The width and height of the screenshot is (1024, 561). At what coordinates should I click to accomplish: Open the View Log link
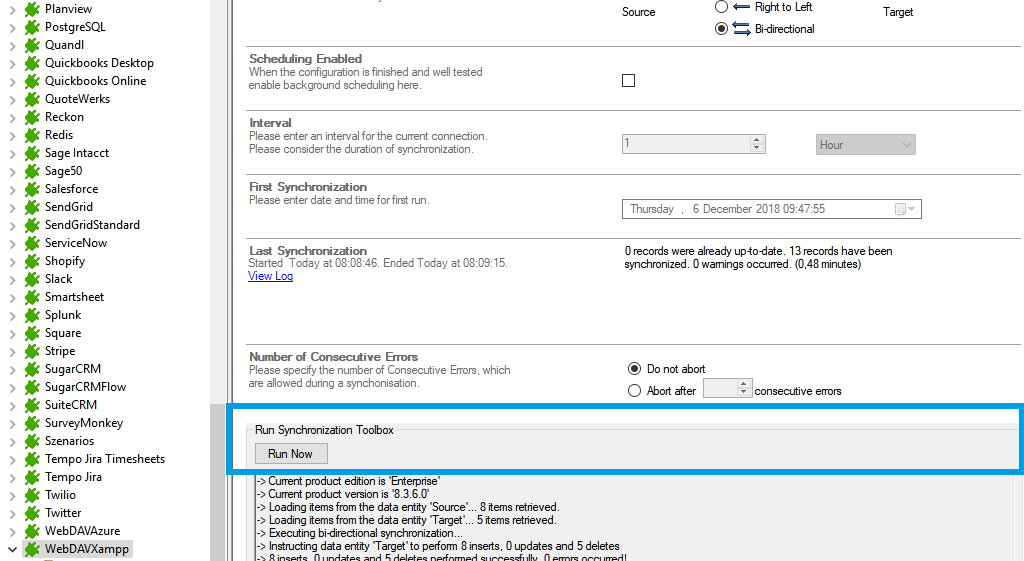pyautogui.click(x=270, y=276)
